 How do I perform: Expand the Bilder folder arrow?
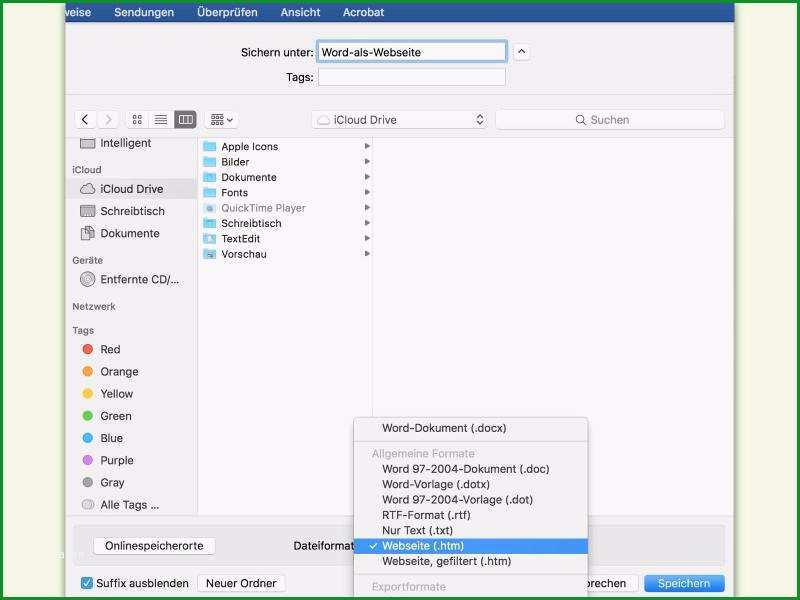[x=367, y=162]
